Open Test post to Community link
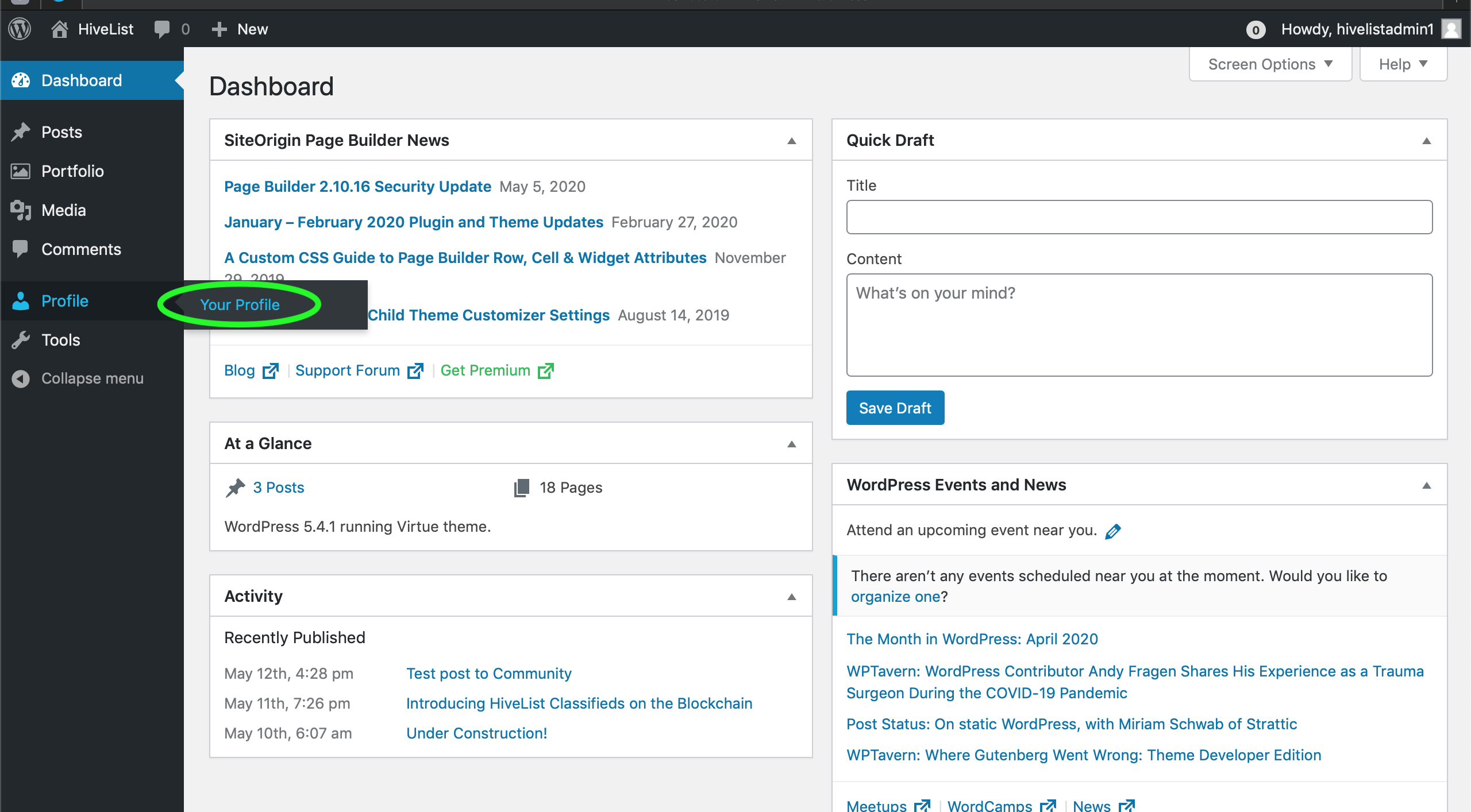 coord(489,674)
